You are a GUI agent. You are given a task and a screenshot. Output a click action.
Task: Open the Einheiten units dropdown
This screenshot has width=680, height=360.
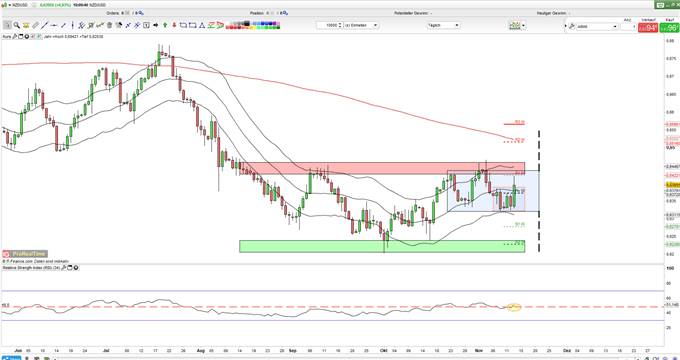361,25
